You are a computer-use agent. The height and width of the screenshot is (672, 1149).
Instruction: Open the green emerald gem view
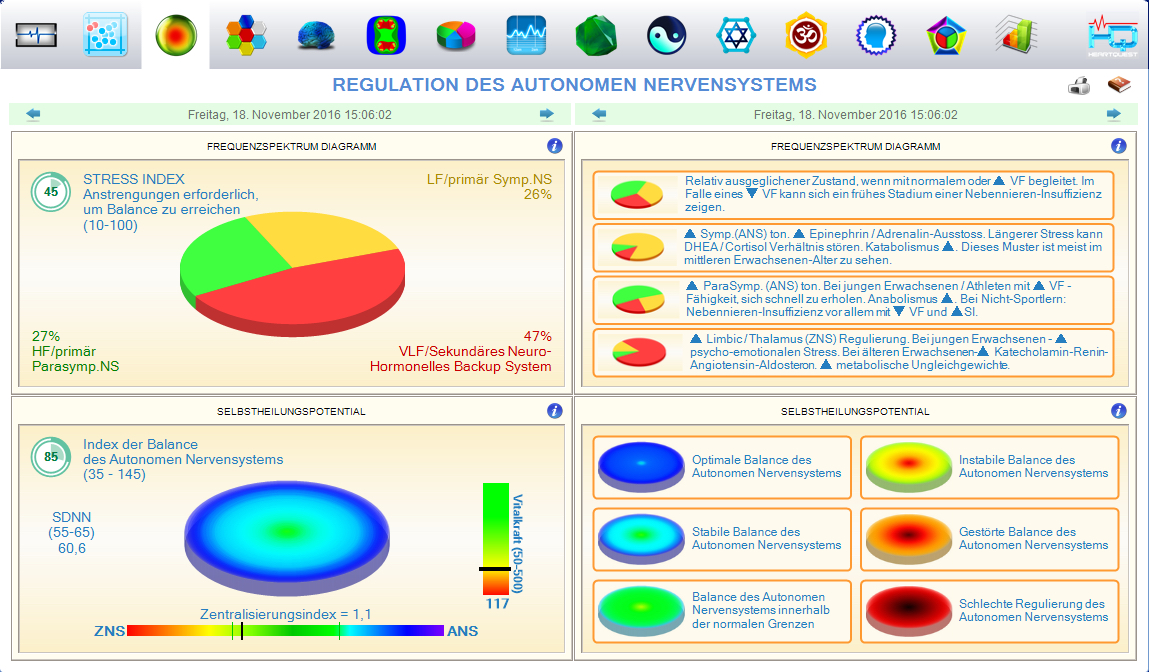(x=595, y=36)
